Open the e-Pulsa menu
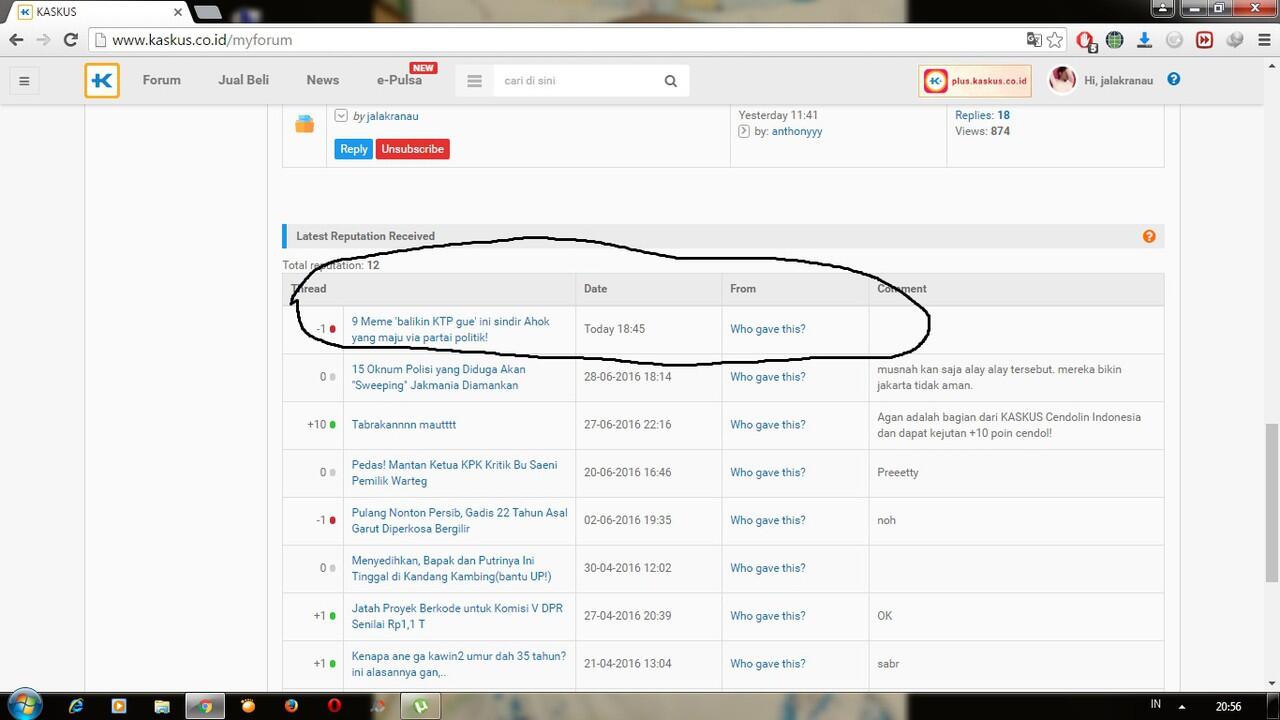 (x=399, y=80)
